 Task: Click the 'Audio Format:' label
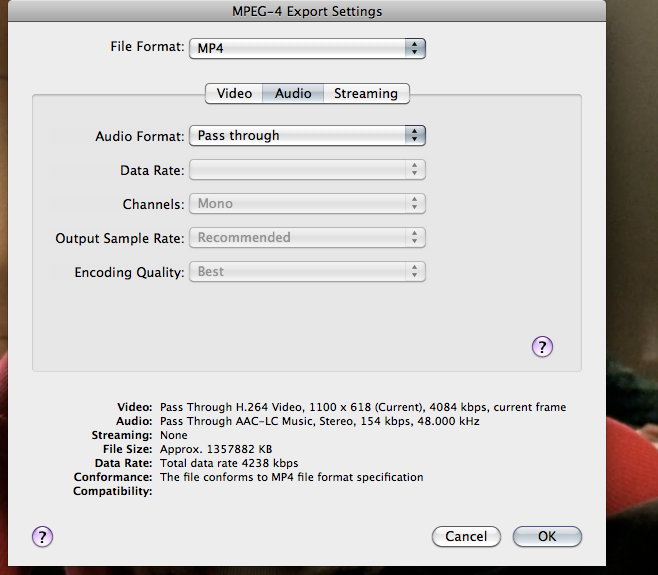click(140, 136)
